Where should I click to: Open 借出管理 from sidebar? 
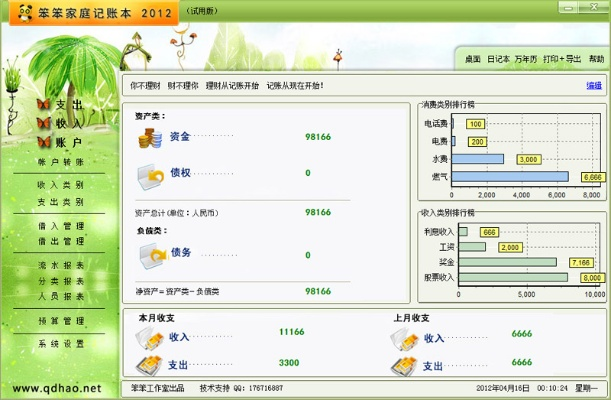pyautogui.click(x=61, y=241)
